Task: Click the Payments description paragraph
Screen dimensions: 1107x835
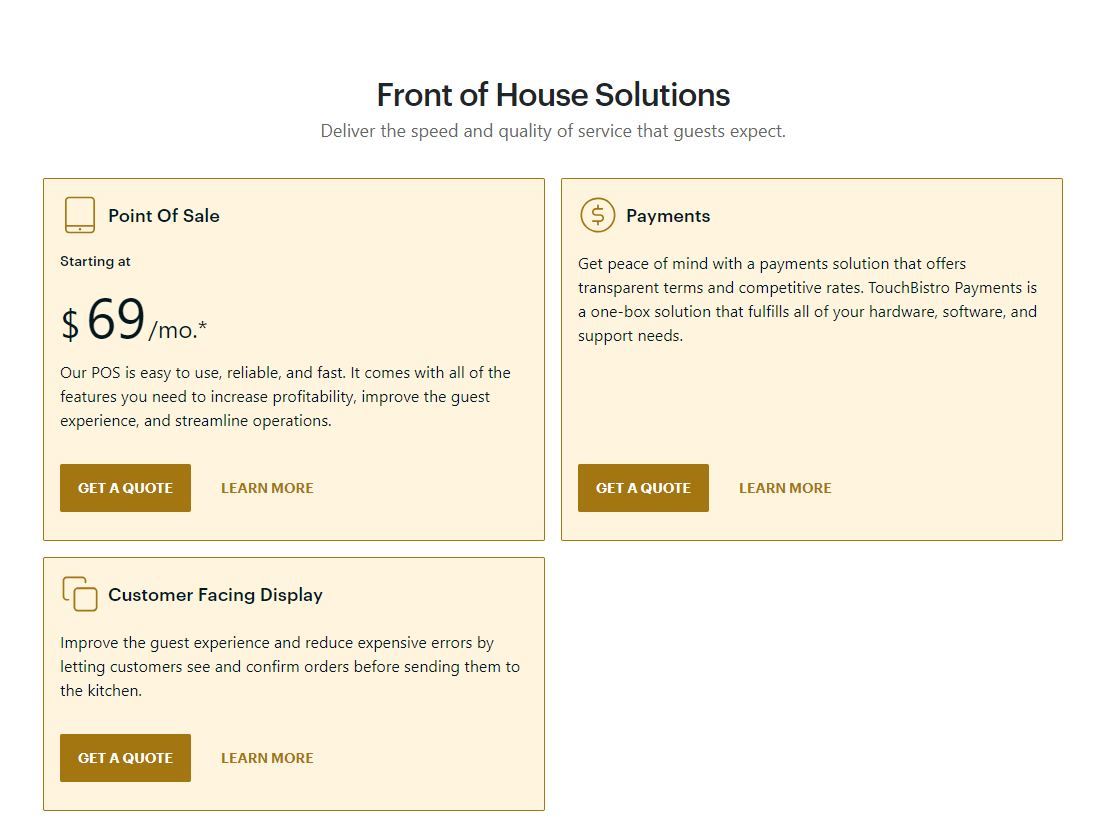Action: (x=808, y=299)
